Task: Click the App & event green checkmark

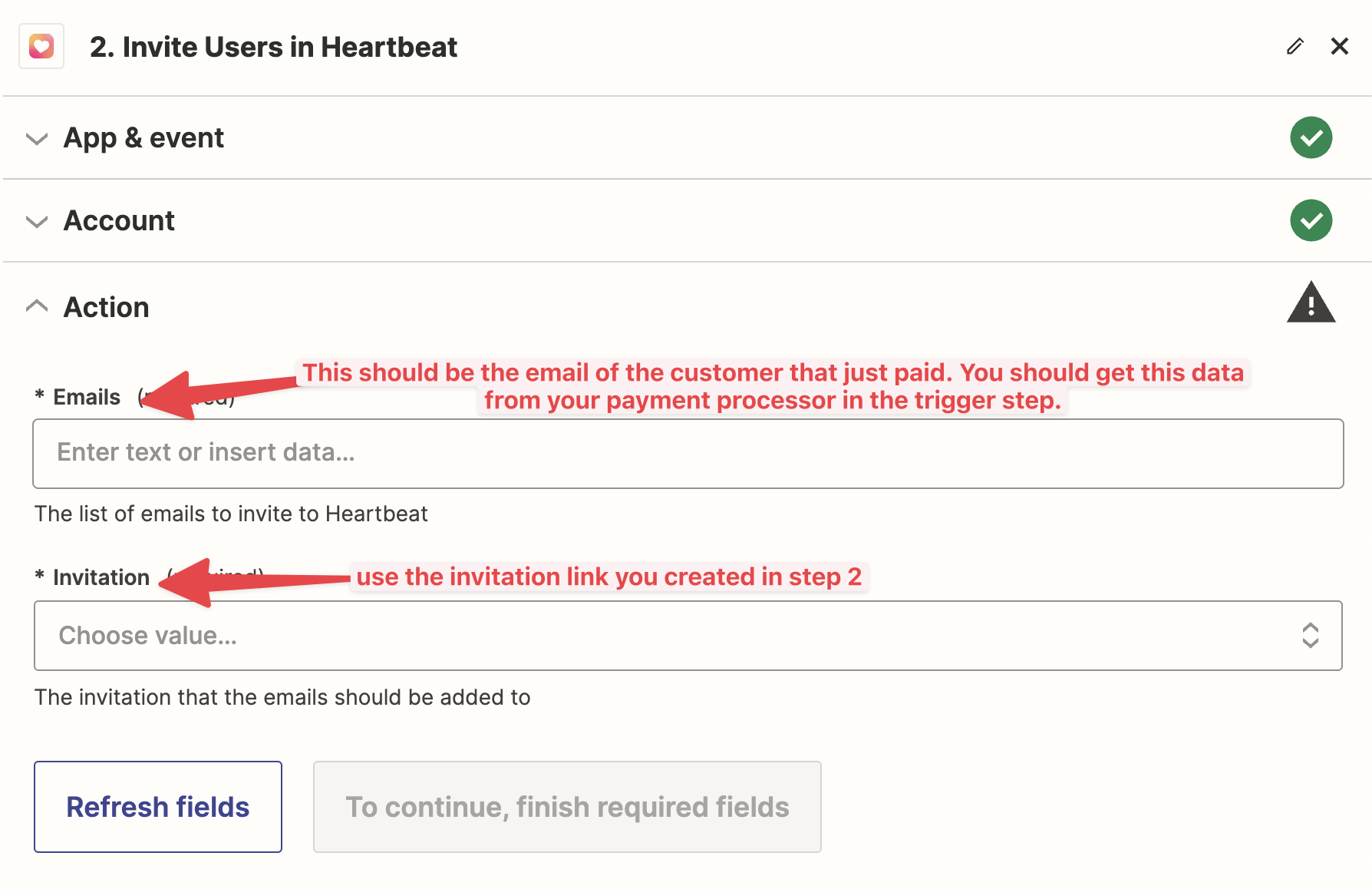Action: [x=1311, y=137]
